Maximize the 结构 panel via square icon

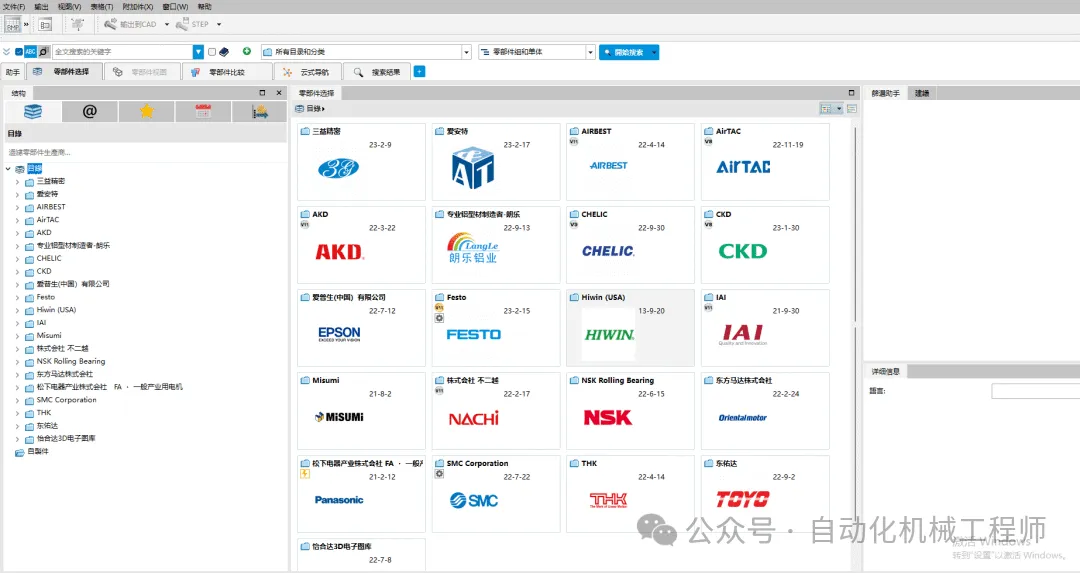tap(262, 92)
